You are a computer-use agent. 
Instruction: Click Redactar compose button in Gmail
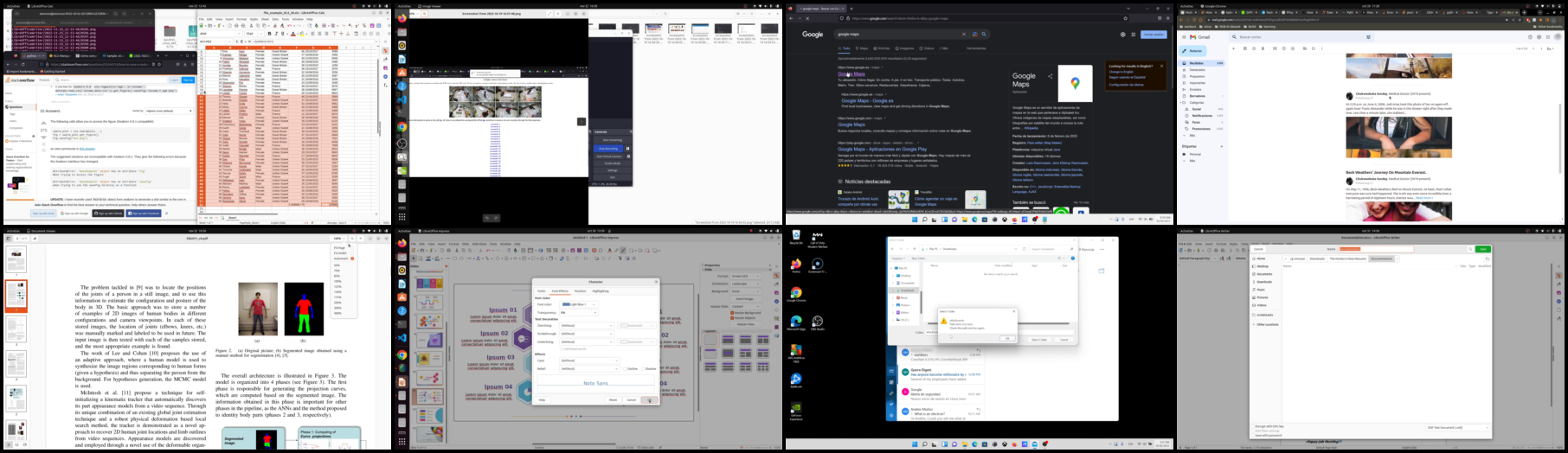(1192, 51)
